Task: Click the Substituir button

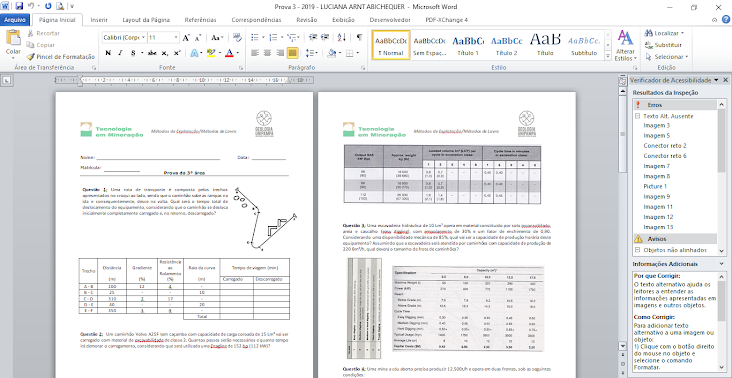Action: pyautogui.click(x=663, y=45)
